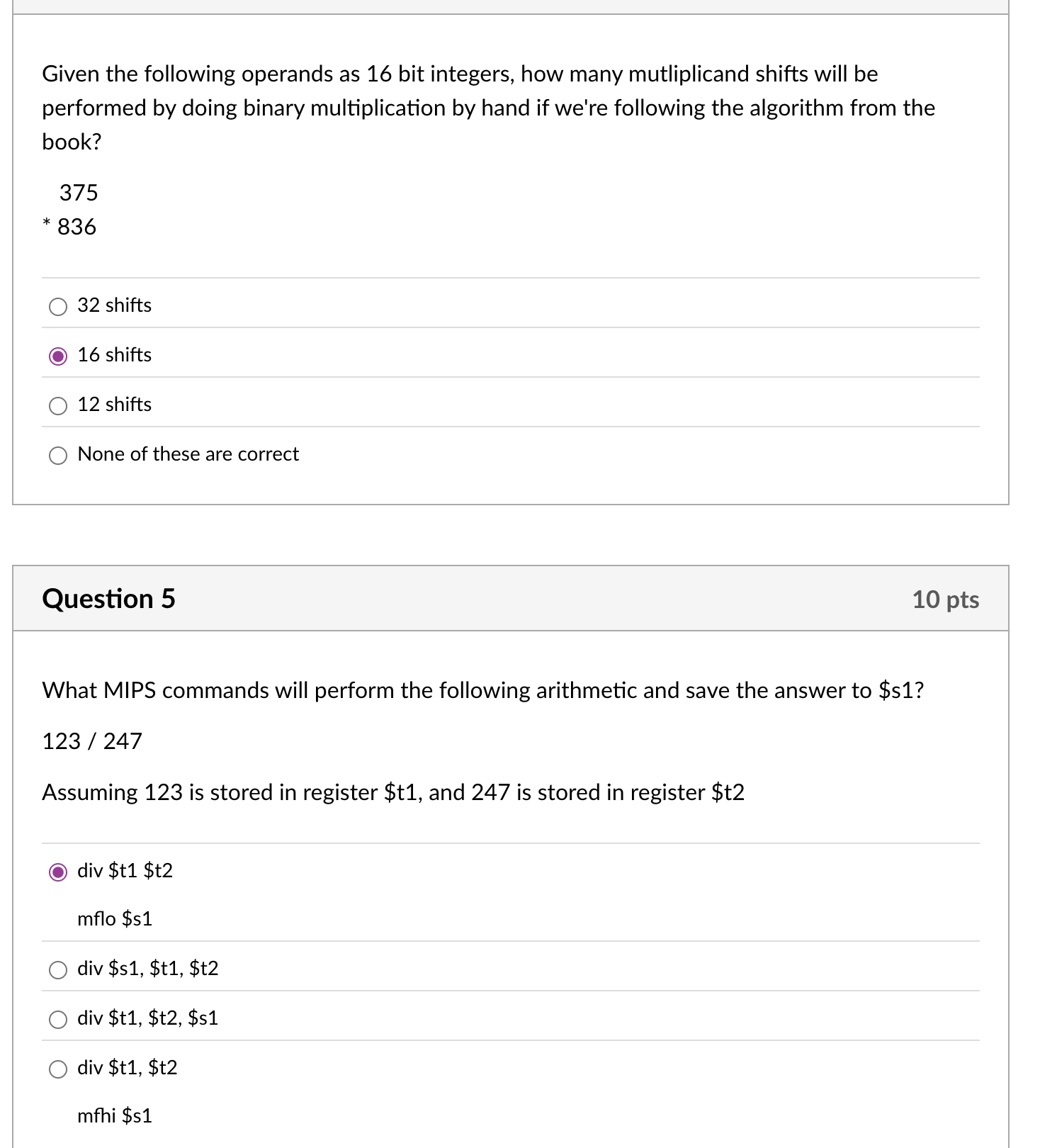Click the mfhi $s1 instruction line
The width and height of the screenshot is (1040, 1148).
[x=113, y=1116]
